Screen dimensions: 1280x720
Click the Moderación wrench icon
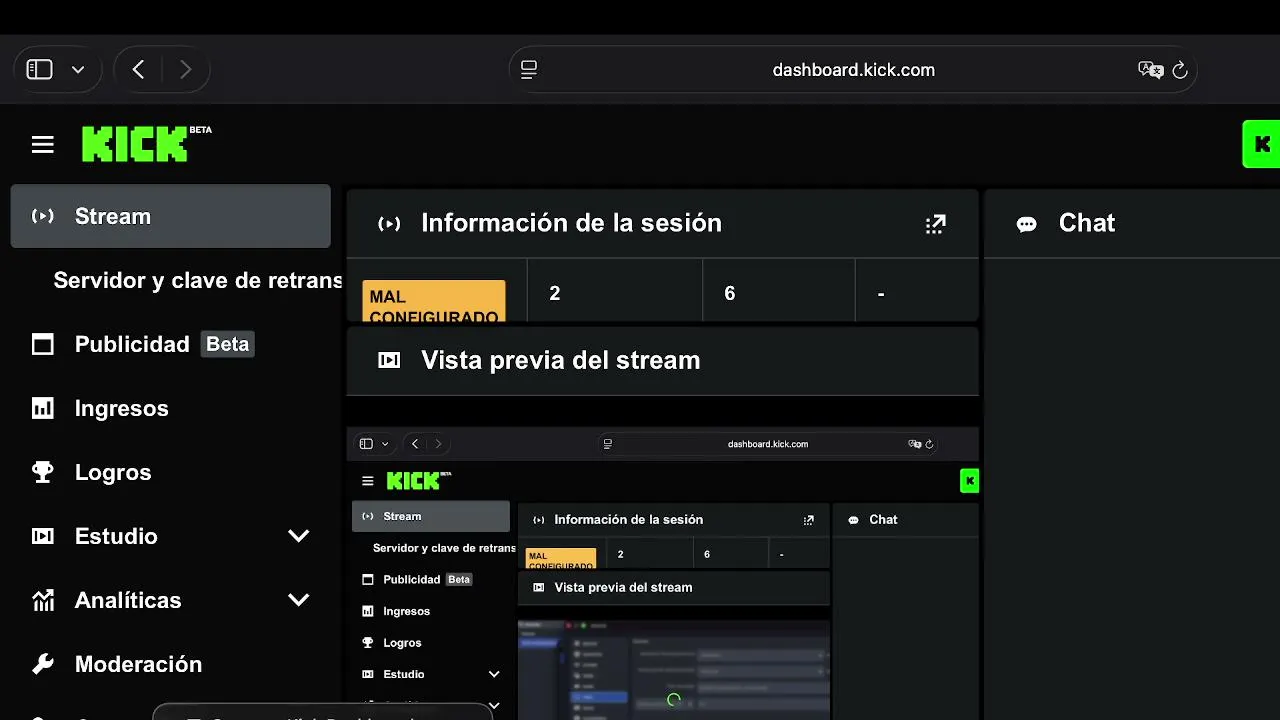tap(43, 664)
